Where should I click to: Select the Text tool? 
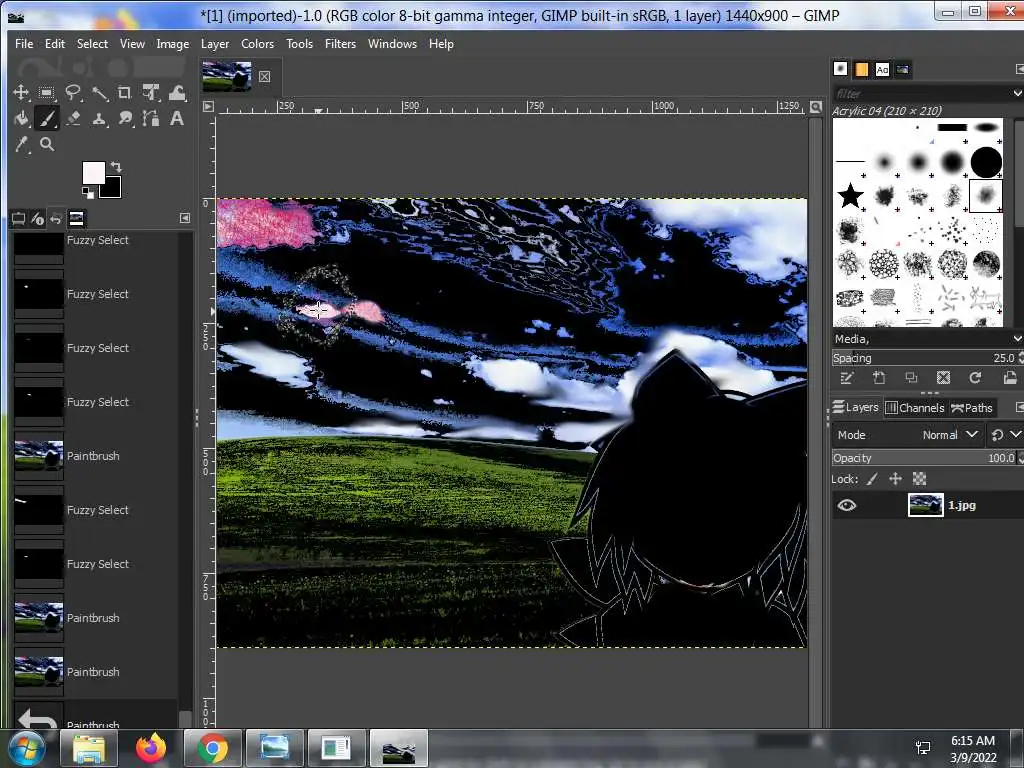[177, 118]
